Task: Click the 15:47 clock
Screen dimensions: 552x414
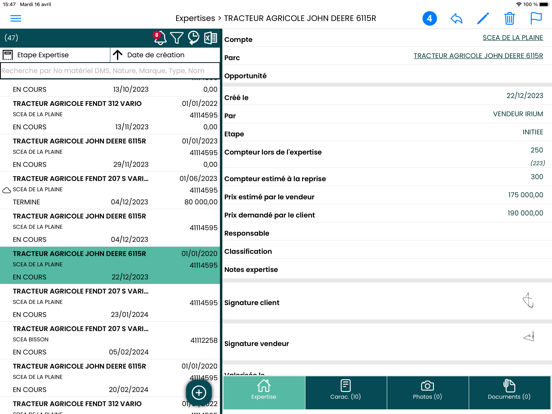Action: (x=9, y=4)
